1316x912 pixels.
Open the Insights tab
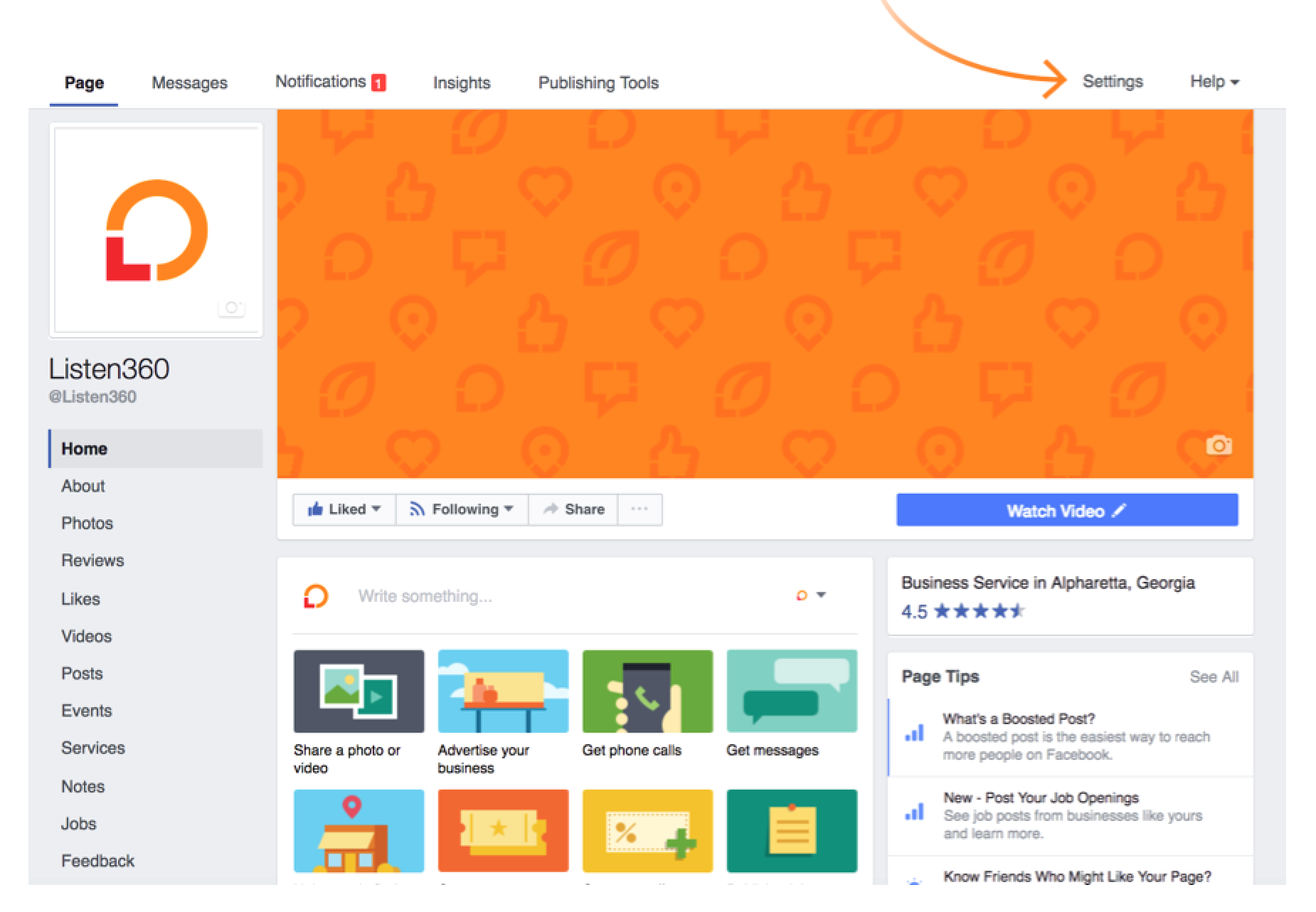pos(462,83)
